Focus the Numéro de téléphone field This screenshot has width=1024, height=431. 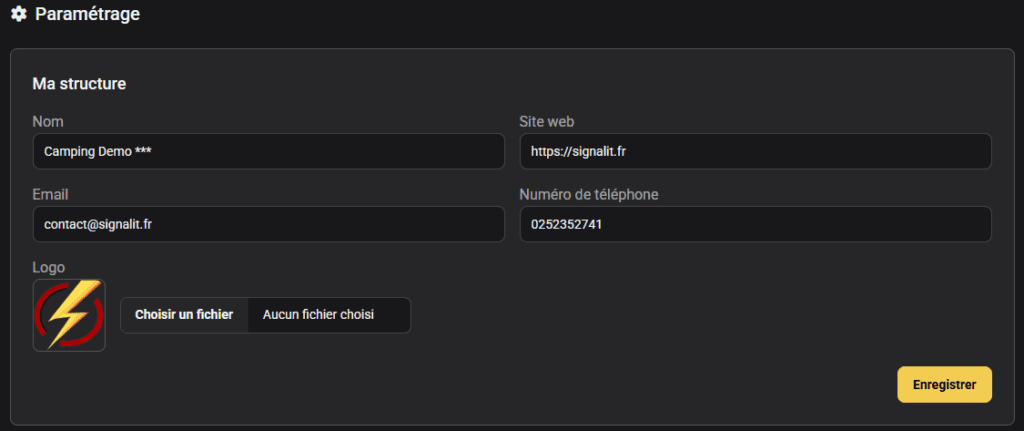[756, 225]
